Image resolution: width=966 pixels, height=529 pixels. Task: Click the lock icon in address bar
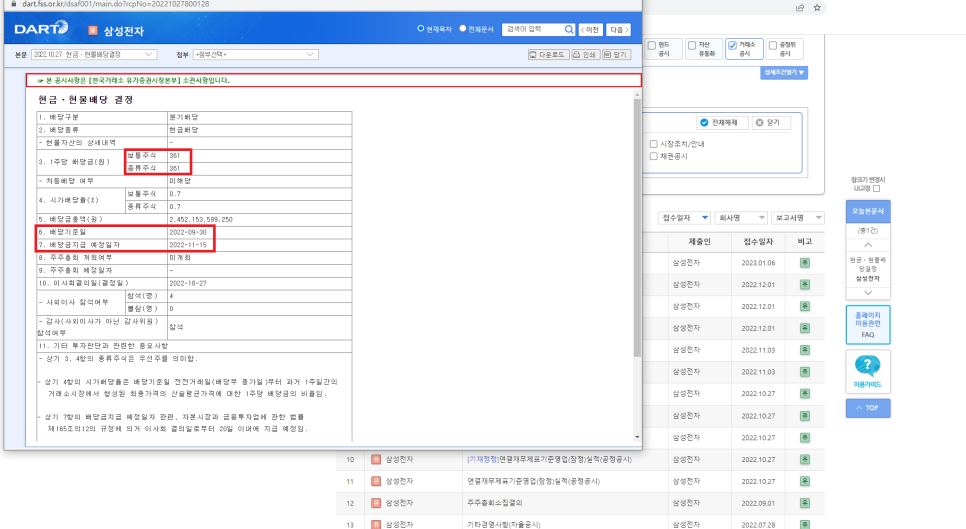[x=14, y=4]
